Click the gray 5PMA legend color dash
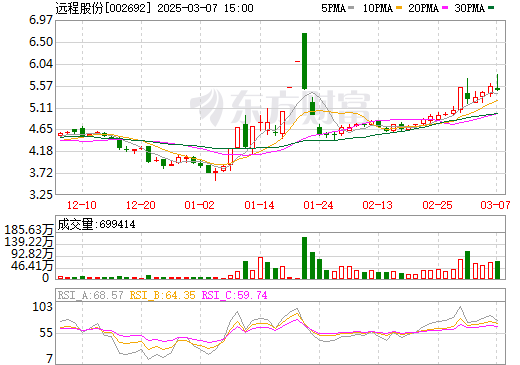This screenshot has height=365, width=520. 351,8
